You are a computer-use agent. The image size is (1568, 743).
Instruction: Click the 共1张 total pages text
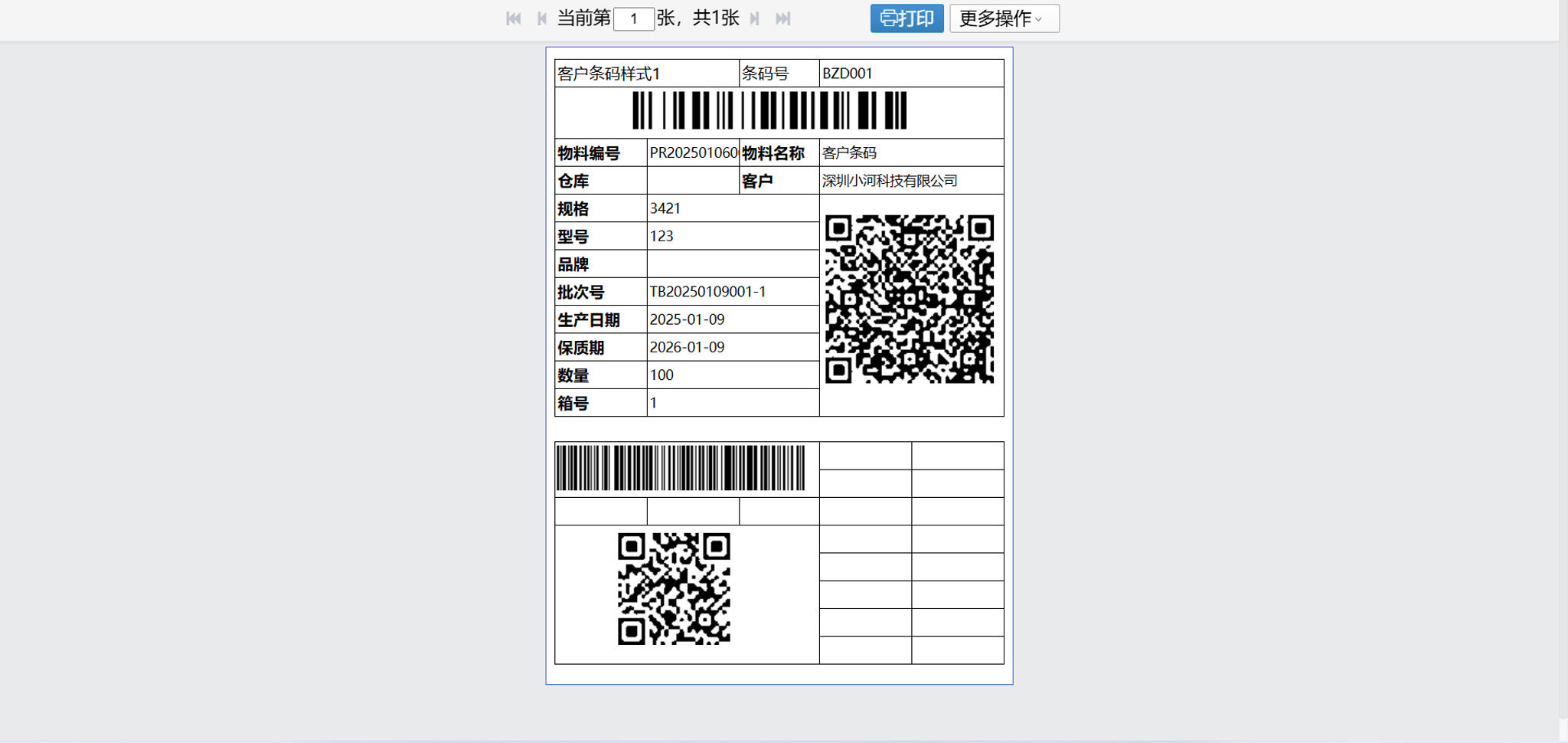(x=716, y=18)
